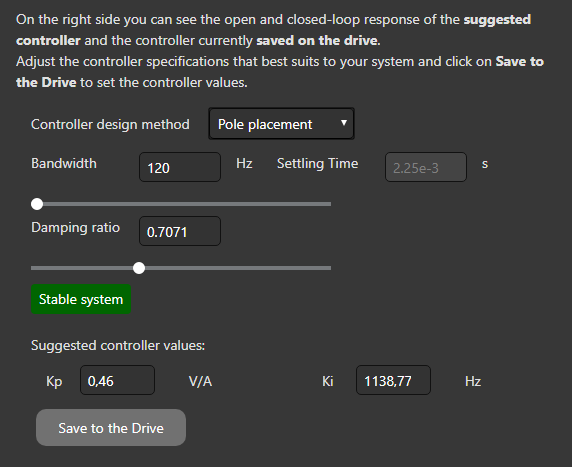
Task: Click the Bandwidth slider handle
Action: (x=37, y=204)
